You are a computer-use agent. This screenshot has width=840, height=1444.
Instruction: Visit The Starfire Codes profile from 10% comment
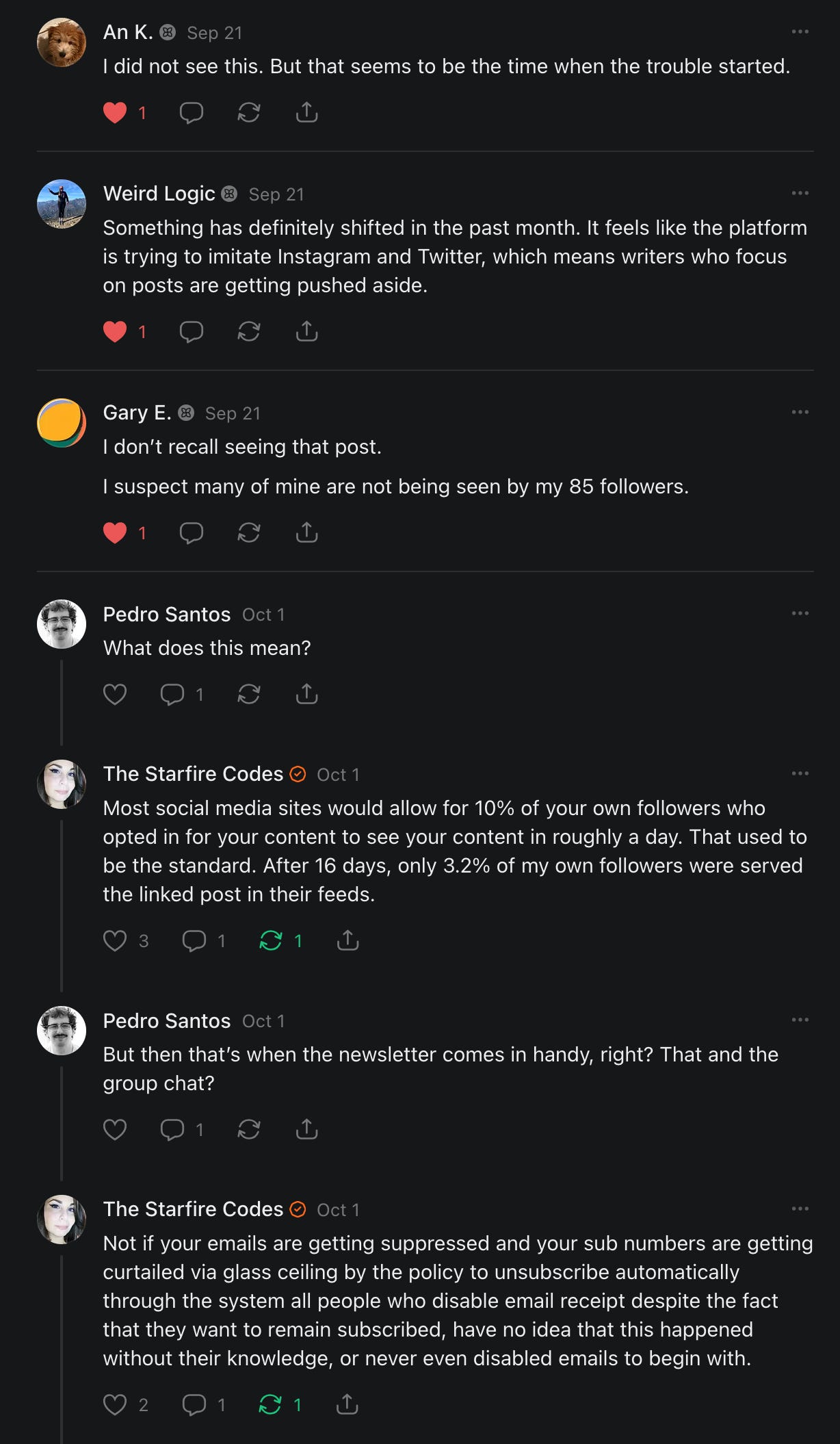coord(193,774)
